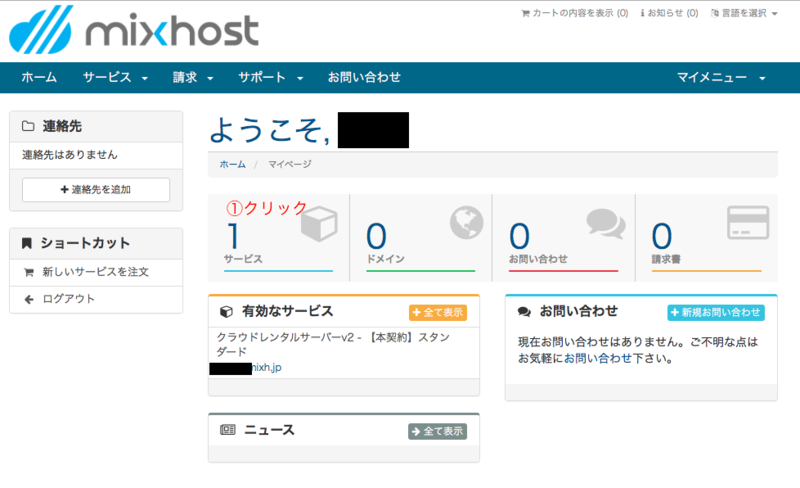Click the credit card icon in 請求書 tile
800x488 pixels.
coord(748,223)
